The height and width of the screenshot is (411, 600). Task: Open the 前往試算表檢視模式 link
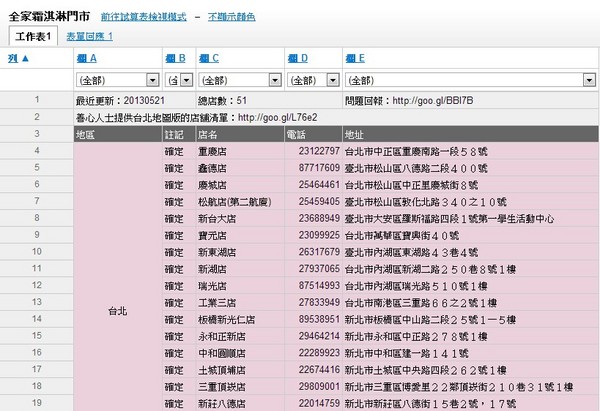[x=143, y=16]
